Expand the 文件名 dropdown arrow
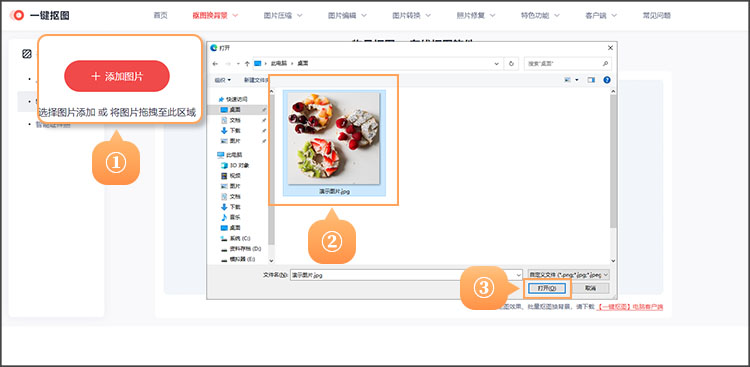This screenshot has height=367, width=750. click(519, 275)
